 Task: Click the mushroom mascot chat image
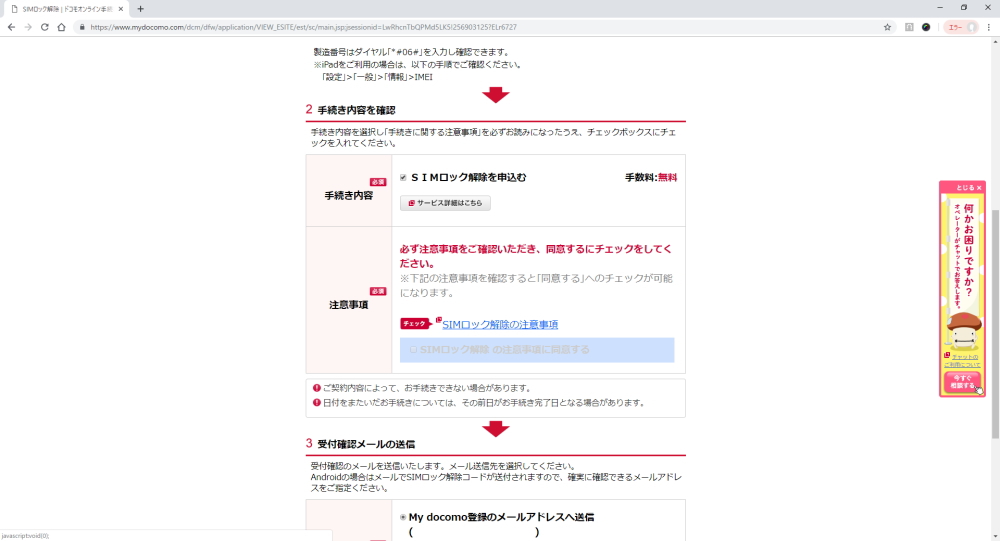point(964,331)
